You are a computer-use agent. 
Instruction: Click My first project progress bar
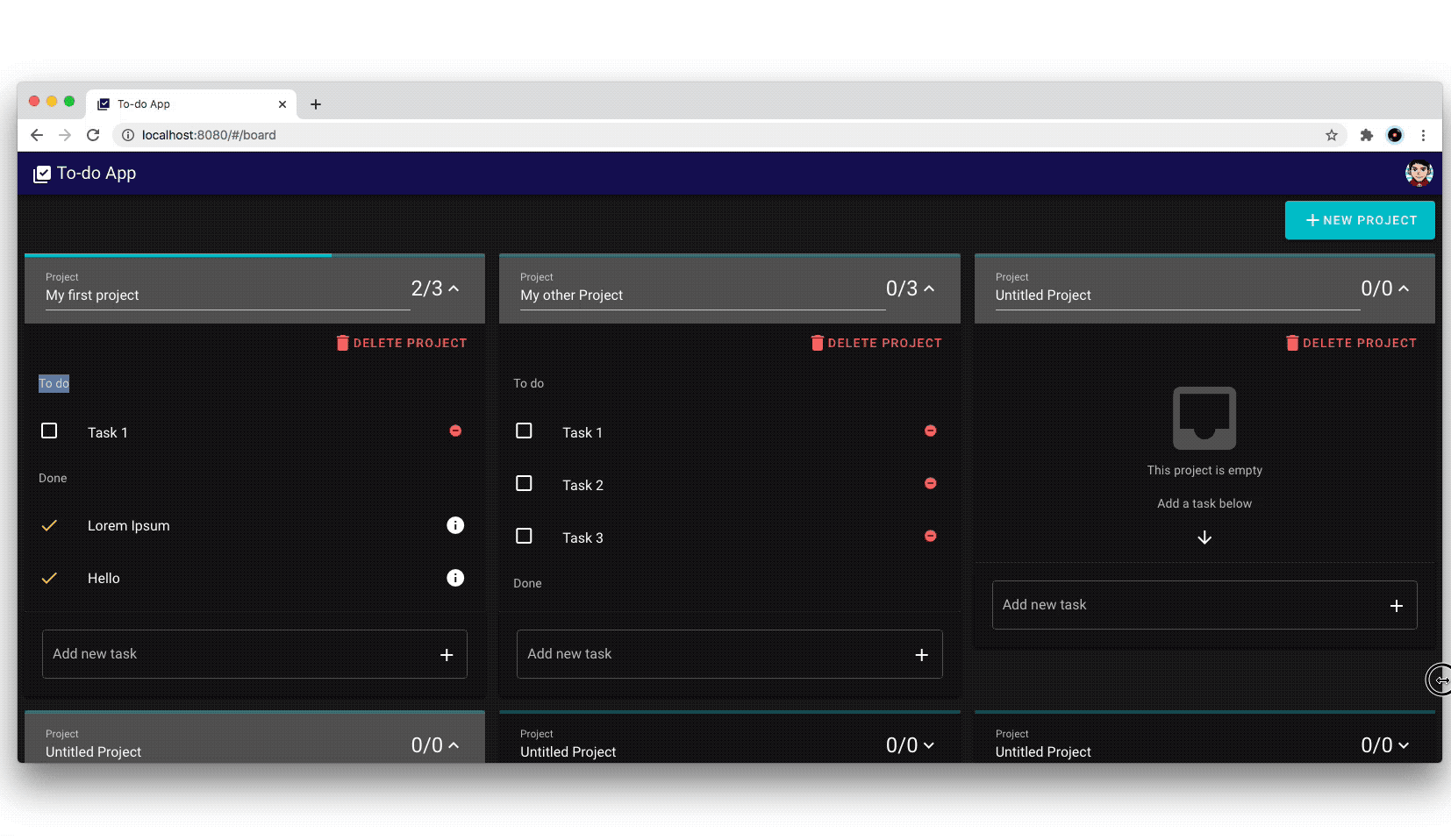click(x=254, y=255)
